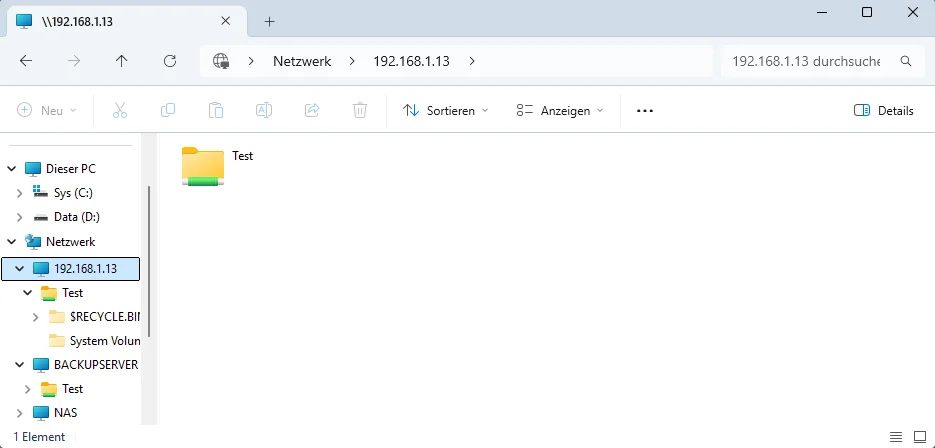
Task: Click 192.168.1.13 breadcrumb in address bar
Action: pos(411,61)
